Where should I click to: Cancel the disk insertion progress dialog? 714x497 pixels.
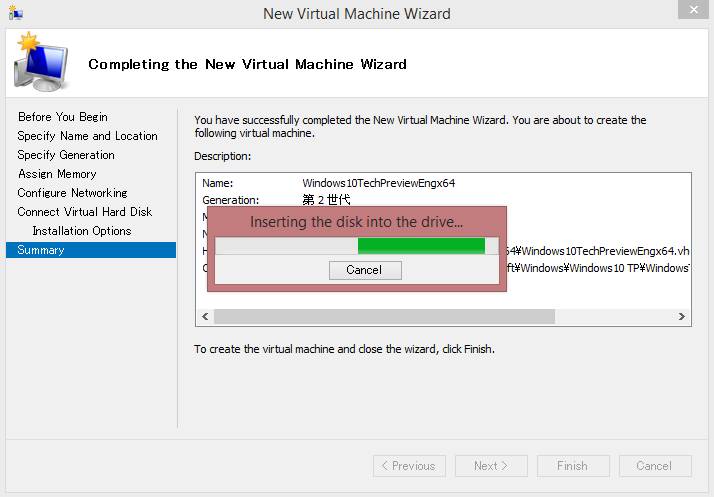[x=365, y=270]
